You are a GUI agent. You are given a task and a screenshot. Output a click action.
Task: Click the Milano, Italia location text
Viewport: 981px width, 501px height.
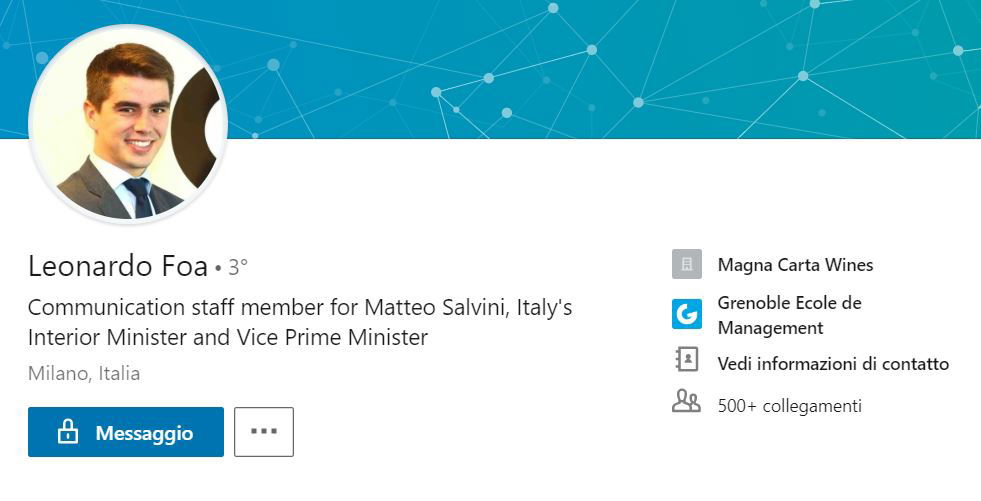pyautogui.click(x=84, y=373)
